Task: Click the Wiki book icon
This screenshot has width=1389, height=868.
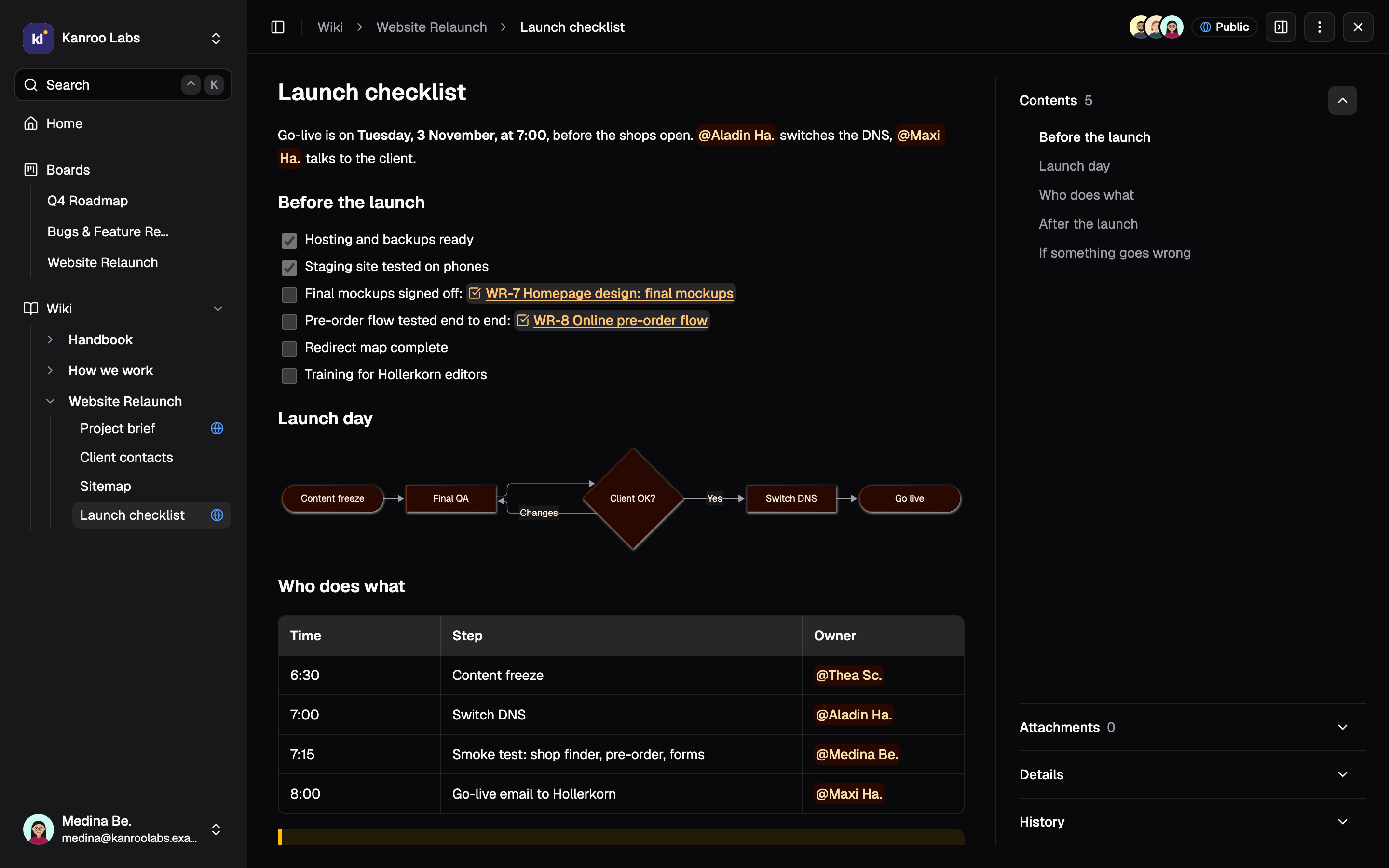Action: tap(31, 308)
